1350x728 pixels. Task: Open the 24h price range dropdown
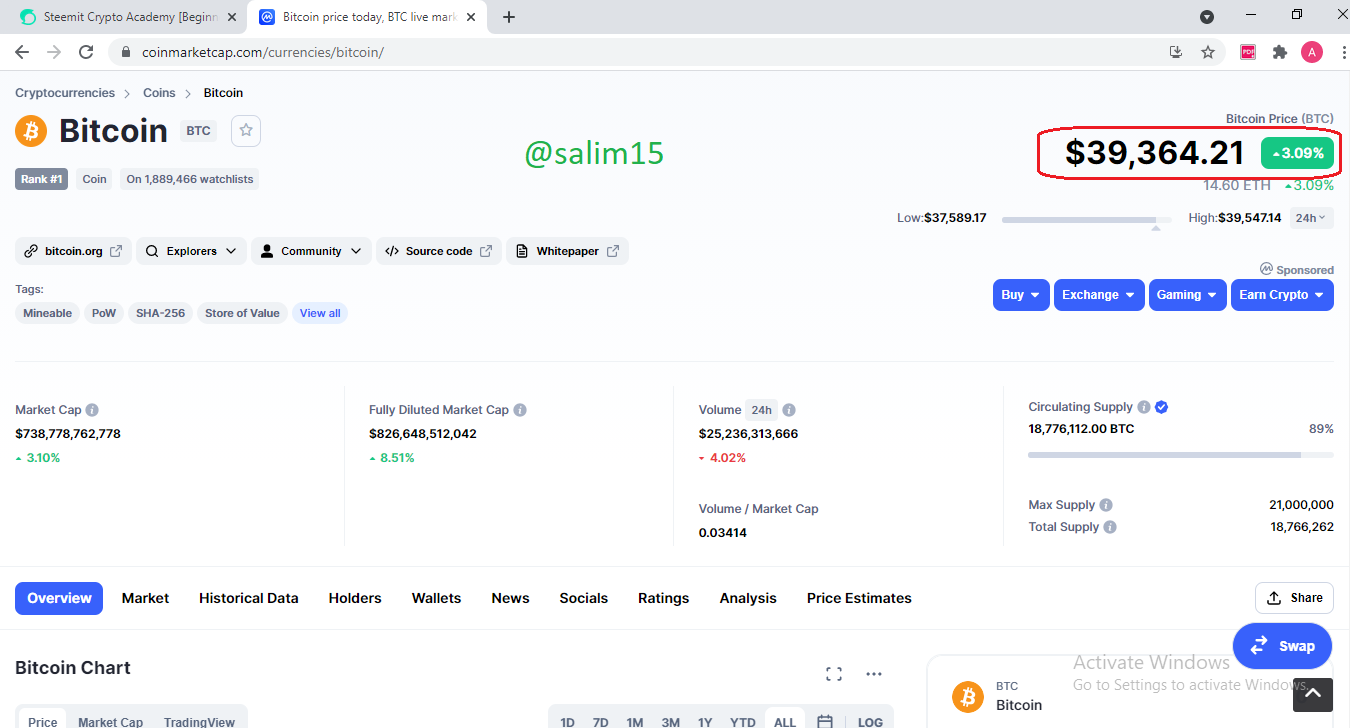coord(1311,217)
